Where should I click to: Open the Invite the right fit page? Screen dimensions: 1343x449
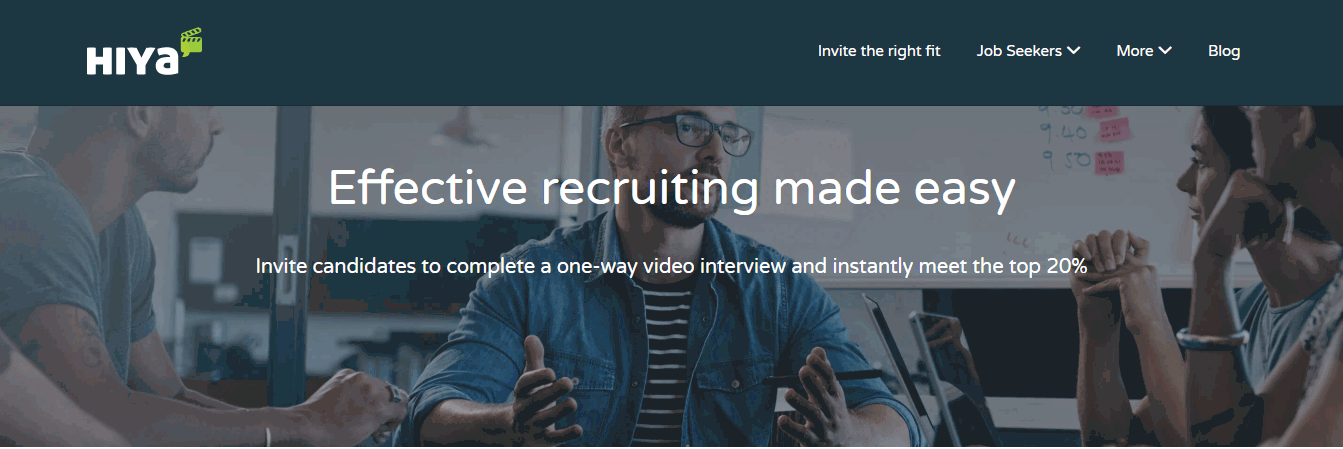click(879, 51)
